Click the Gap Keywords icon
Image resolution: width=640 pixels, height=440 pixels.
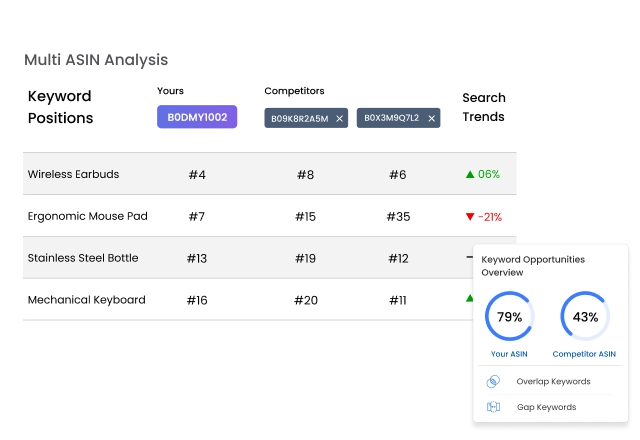point(493,407)
